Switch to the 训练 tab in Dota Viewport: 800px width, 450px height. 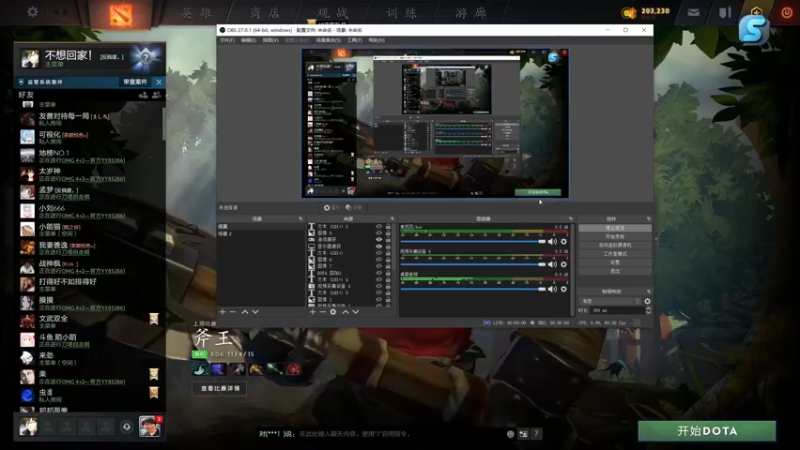(401, 13)
